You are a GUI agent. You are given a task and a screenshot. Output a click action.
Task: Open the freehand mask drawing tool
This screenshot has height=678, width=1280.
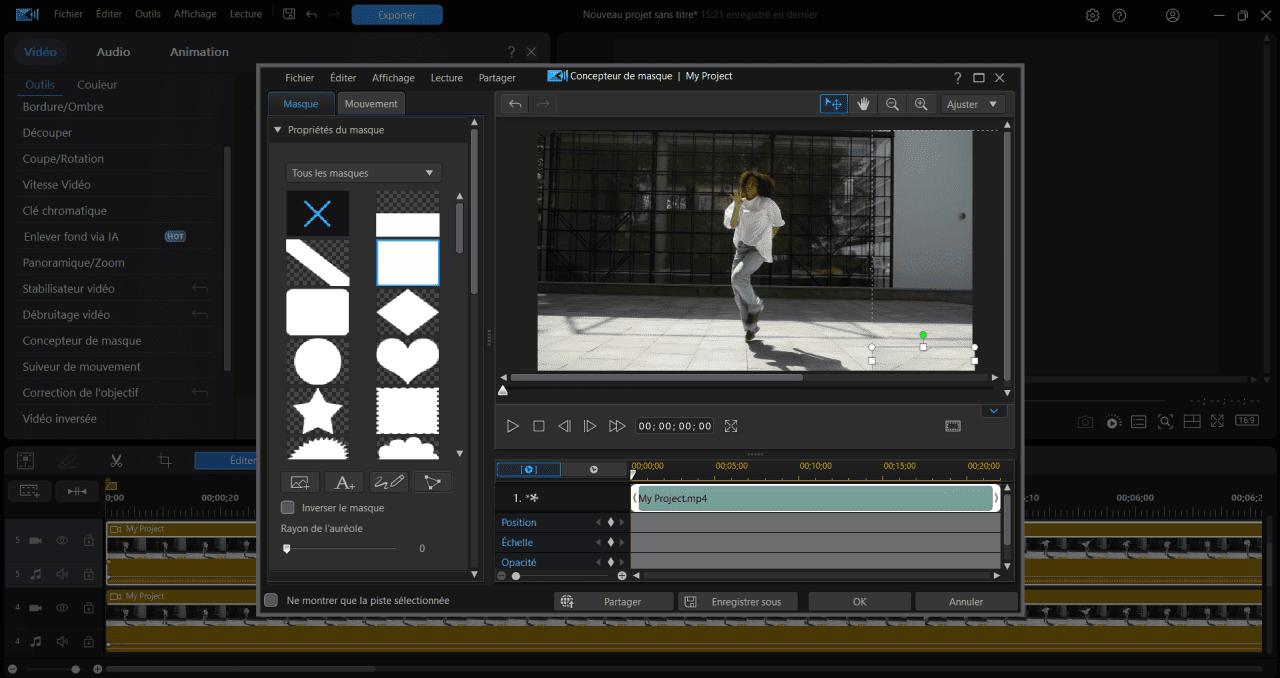[x=388, y=481]
